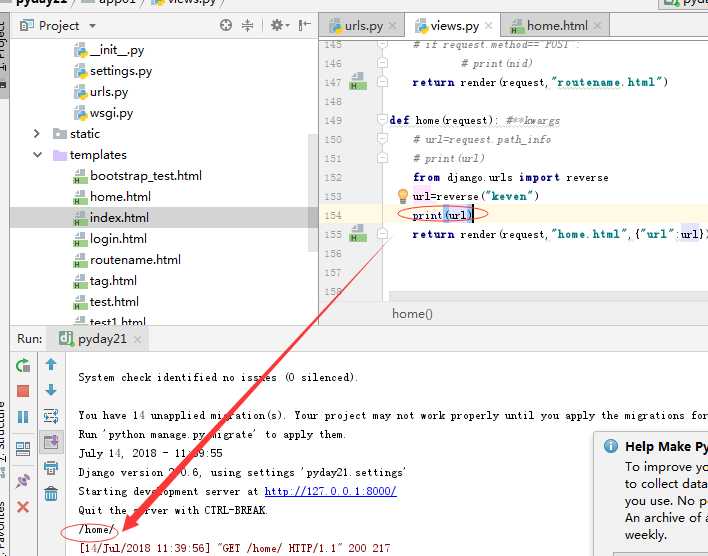708x556 pixels.
Task: Place the cursor on print(url) line
Action: click(x=442, y=215)
